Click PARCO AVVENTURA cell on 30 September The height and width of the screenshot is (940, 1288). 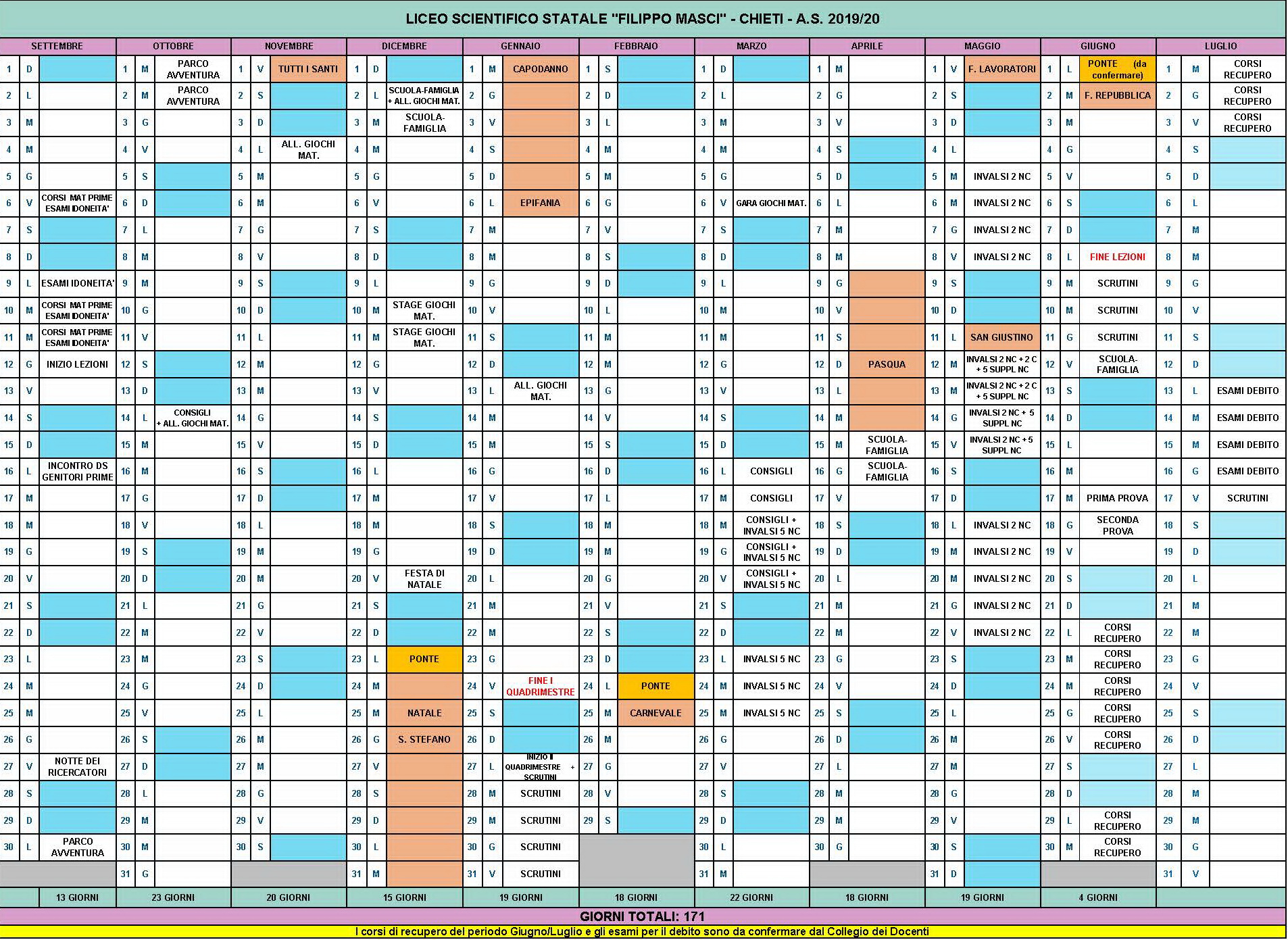coord(78,847)
